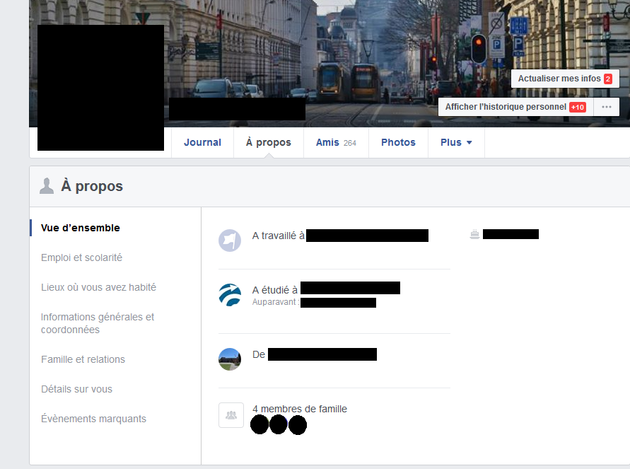This screenshot has width=630, height=469.
Task: Click the small icon right of workplace
Action: click(474, 235)
